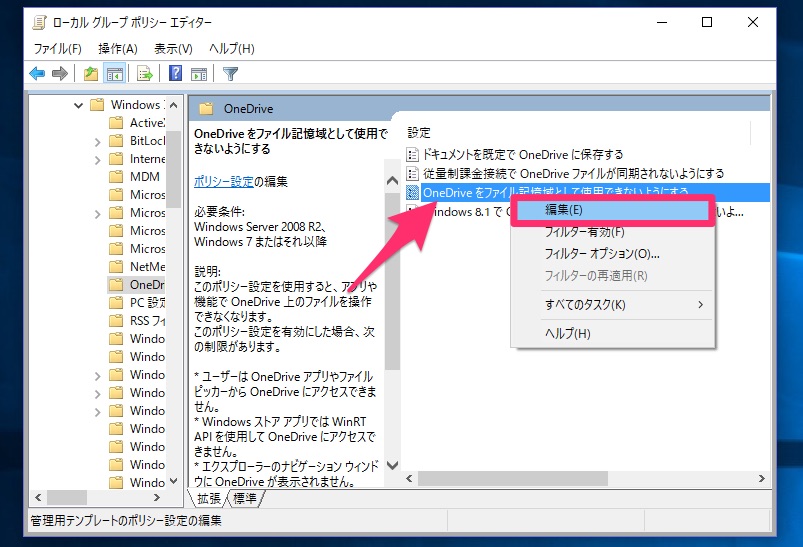The image size is (803, 547).
Task: Click description pane scroll down arrow
Action: [392, 466]
